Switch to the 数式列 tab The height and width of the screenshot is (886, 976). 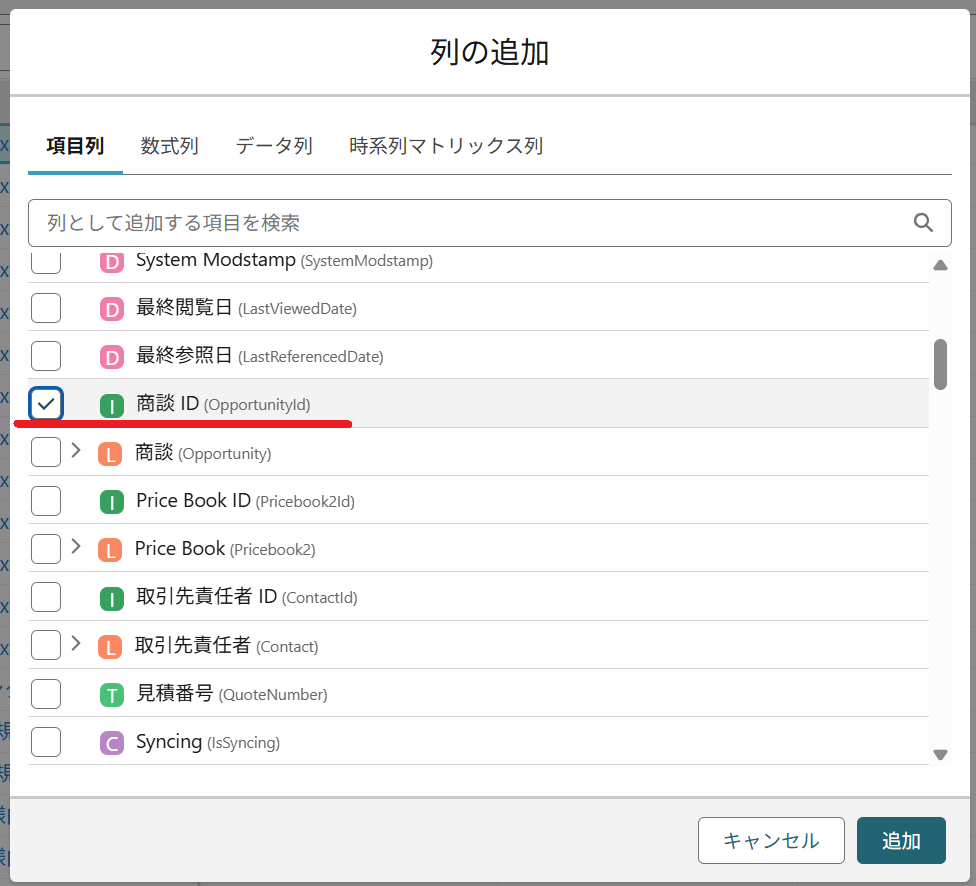[169, 146]
